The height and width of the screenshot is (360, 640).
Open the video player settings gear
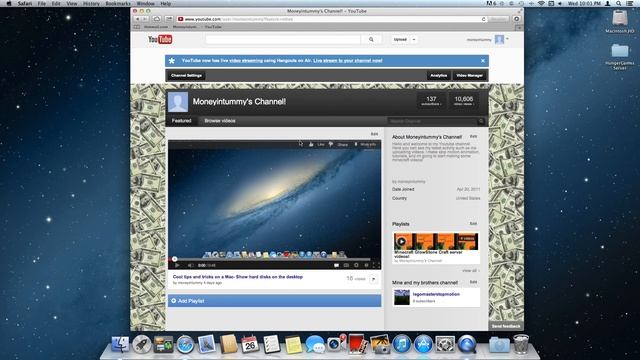coord(356,265)
